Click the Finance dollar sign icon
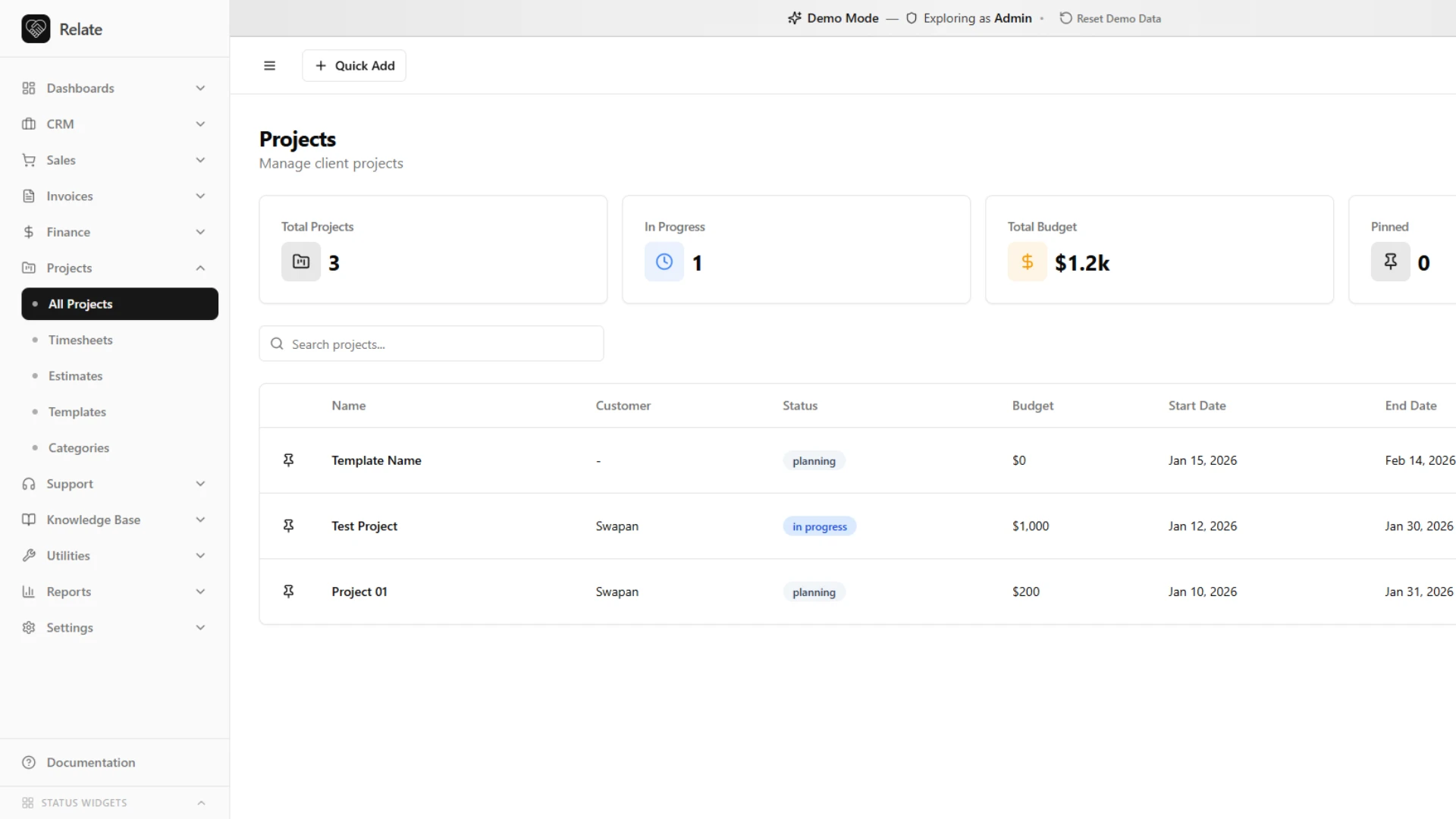This screenshot has height=819, width=1456. click(x=29, y=232)
